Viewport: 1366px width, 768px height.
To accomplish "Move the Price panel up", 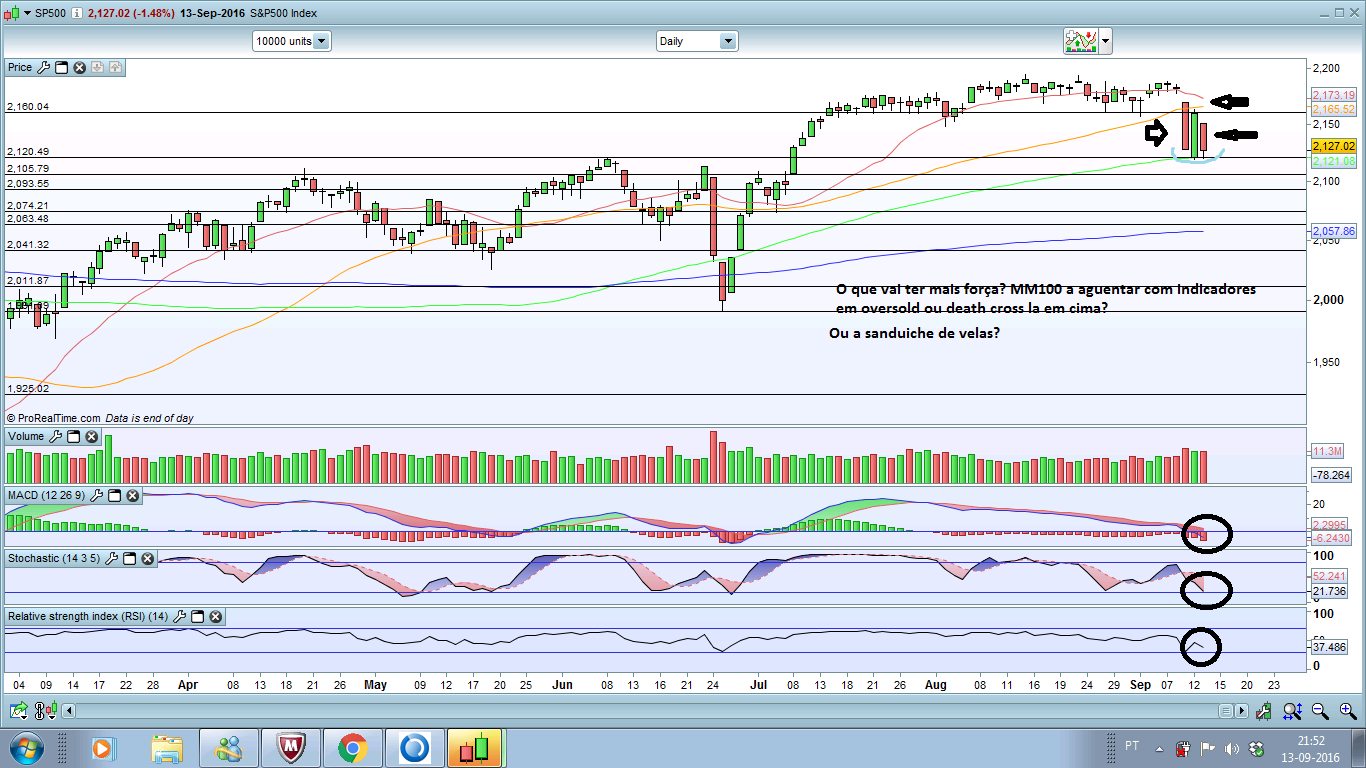I will point(115,67).
